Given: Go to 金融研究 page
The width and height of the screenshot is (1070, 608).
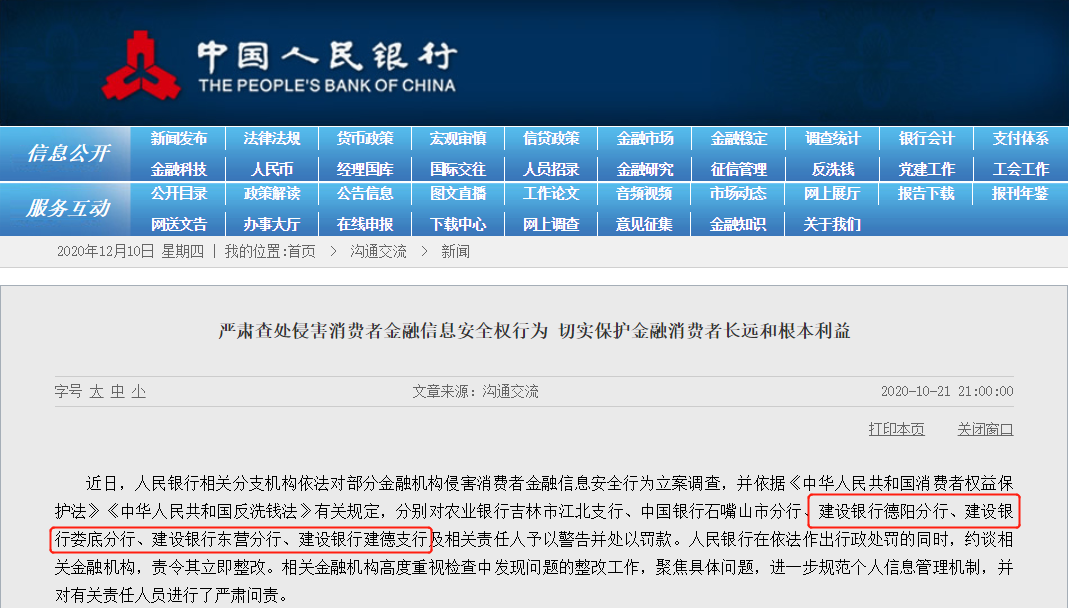Looking at the screenshot, I should (x=645, y=169).
